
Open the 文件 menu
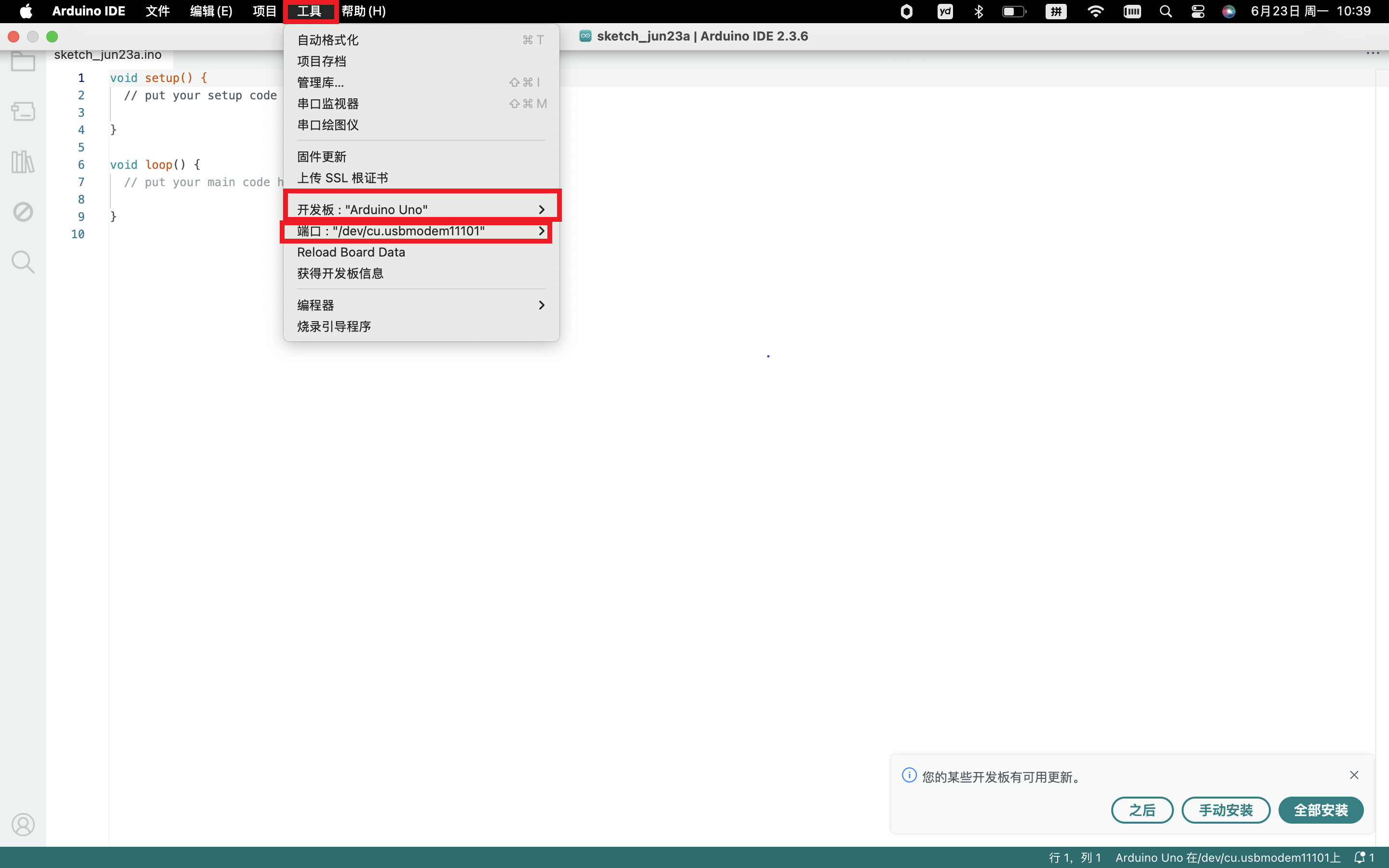coord(157,11)
